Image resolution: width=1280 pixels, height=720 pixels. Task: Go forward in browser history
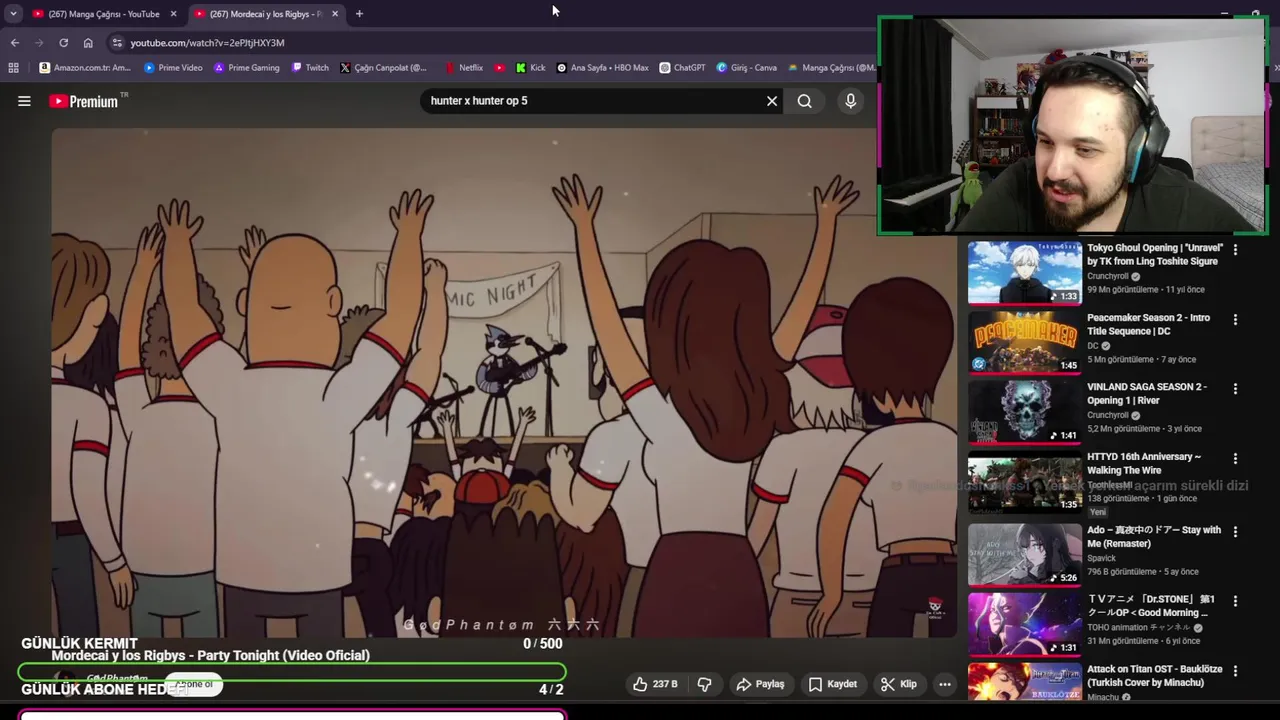[x=39, y=43]
